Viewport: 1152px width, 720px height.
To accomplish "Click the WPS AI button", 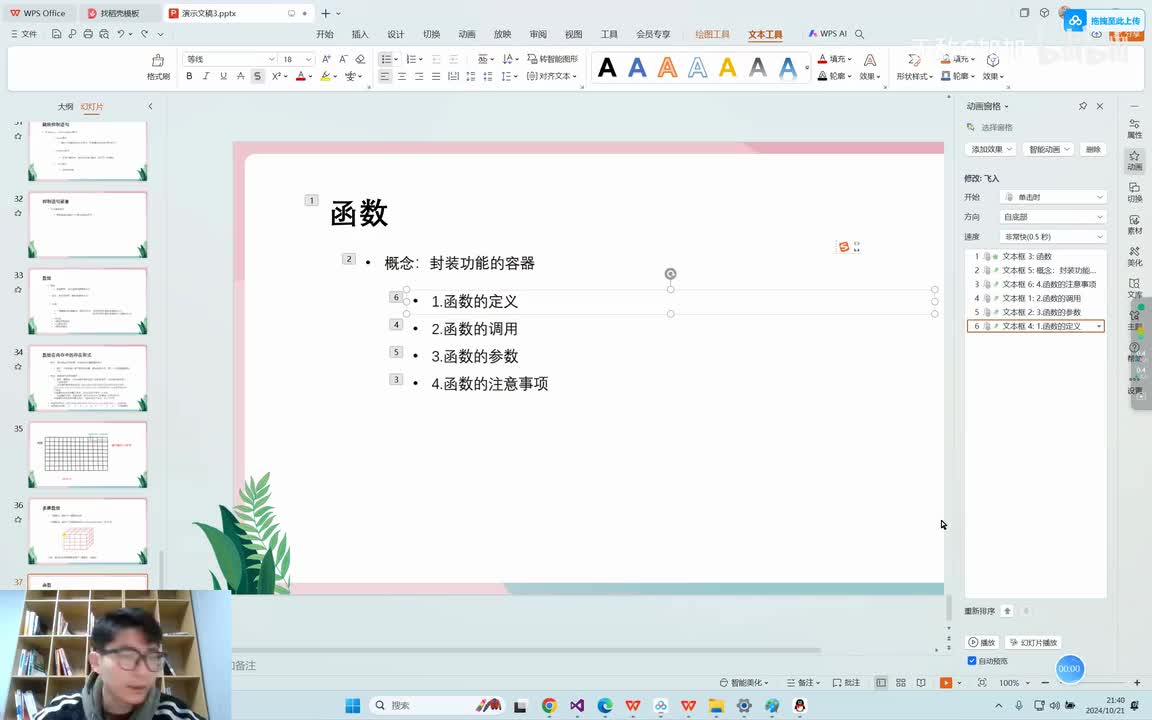I will (828, 34).
